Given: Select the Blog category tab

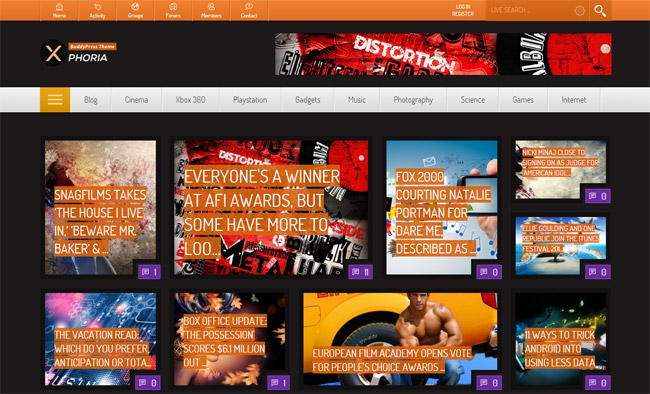Looking at the screenshot, I should pyautogui.click(x=90, y=100).
